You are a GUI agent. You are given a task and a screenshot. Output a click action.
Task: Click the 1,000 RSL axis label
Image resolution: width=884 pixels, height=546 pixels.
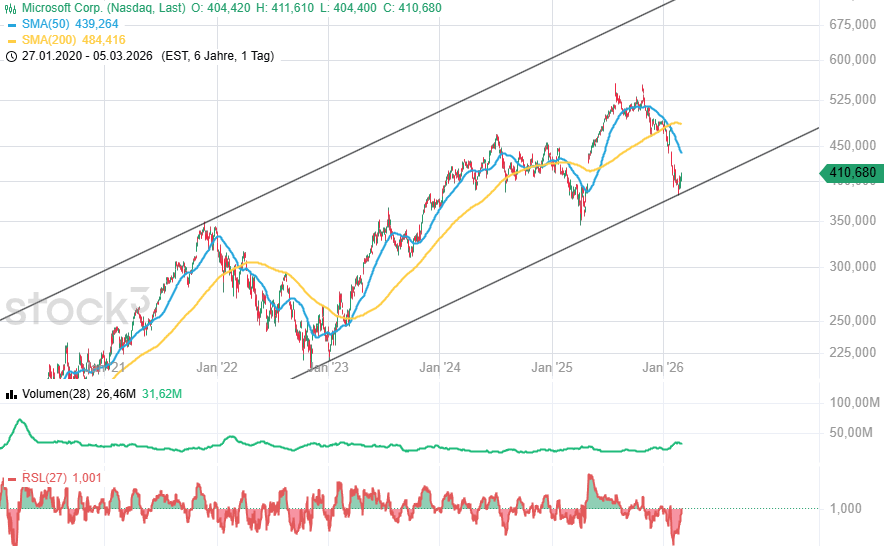[x=845, y=508]
